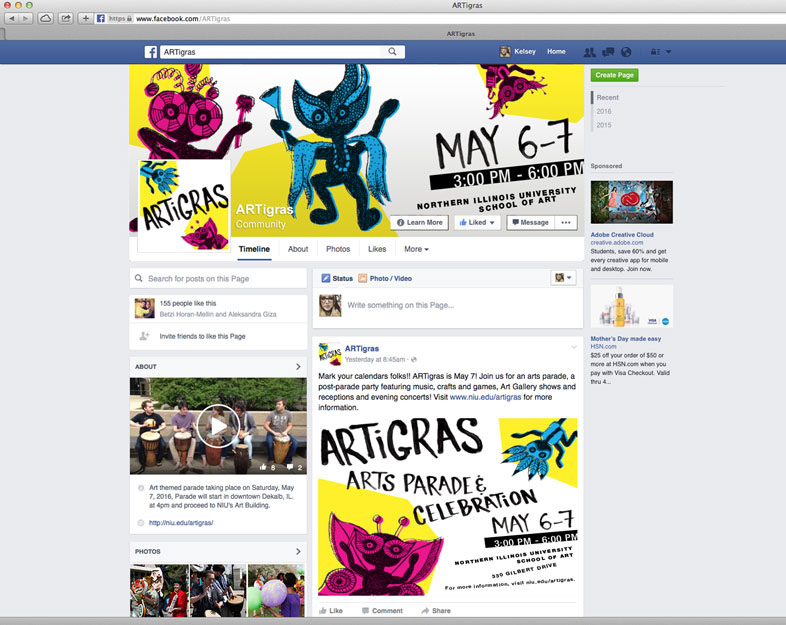Screen dimensions: 786x625
Task: Click the ARTigras post author name
Action: 361,348
